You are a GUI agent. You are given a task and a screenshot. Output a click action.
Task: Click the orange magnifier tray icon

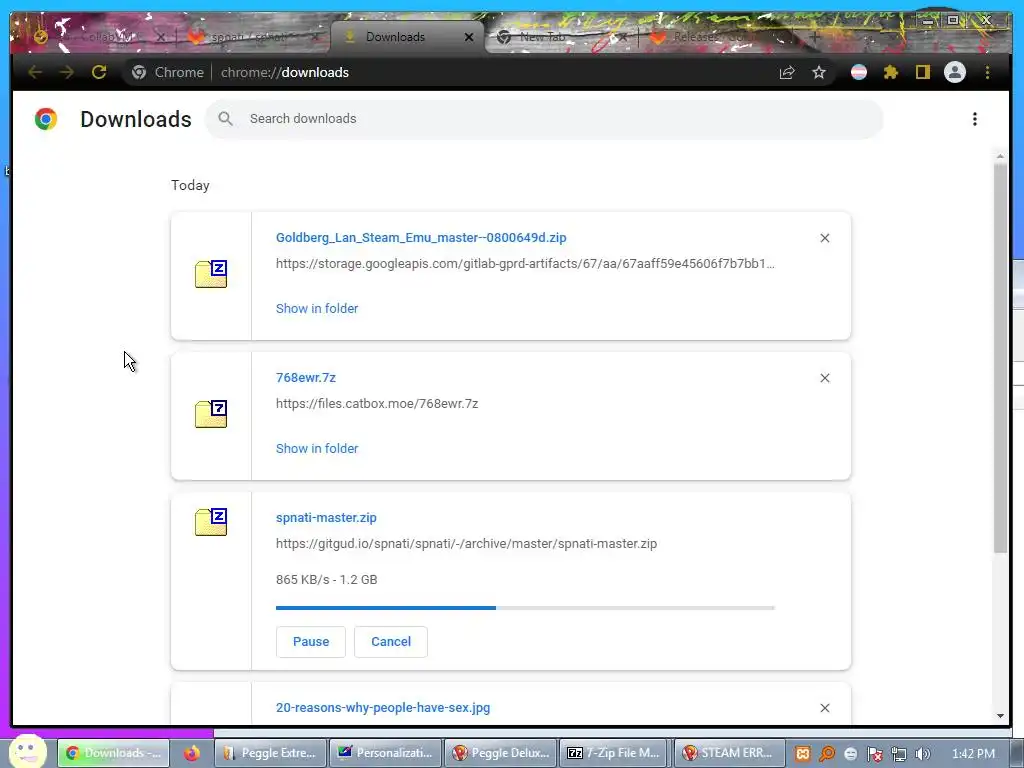827,754
